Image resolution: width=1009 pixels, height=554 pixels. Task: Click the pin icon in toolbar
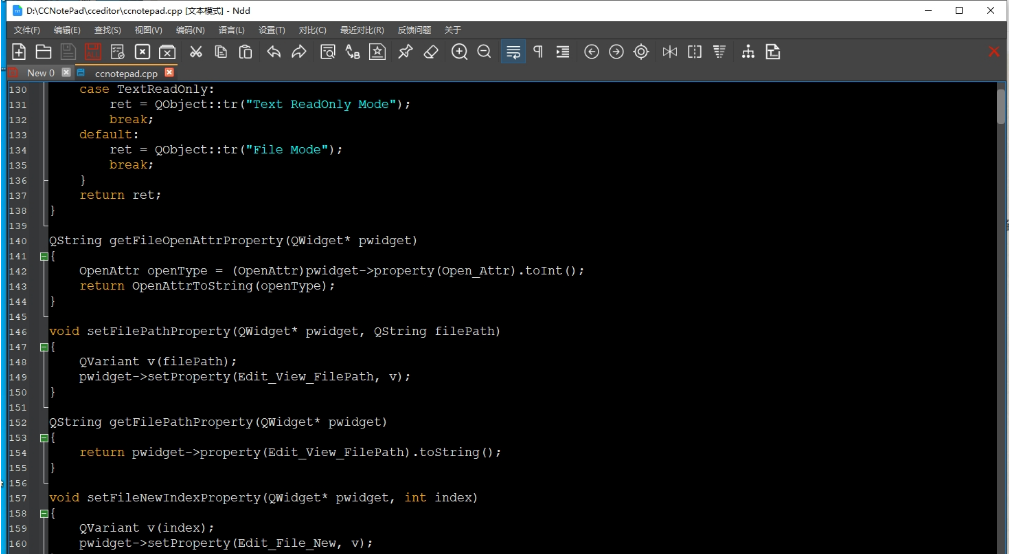(405, 52)
